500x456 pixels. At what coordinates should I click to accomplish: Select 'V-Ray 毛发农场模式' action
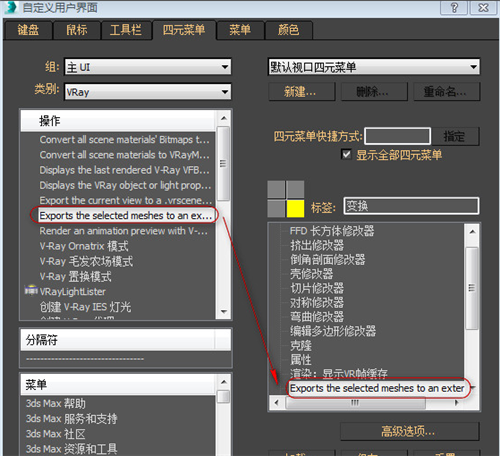tap(86, 261)
